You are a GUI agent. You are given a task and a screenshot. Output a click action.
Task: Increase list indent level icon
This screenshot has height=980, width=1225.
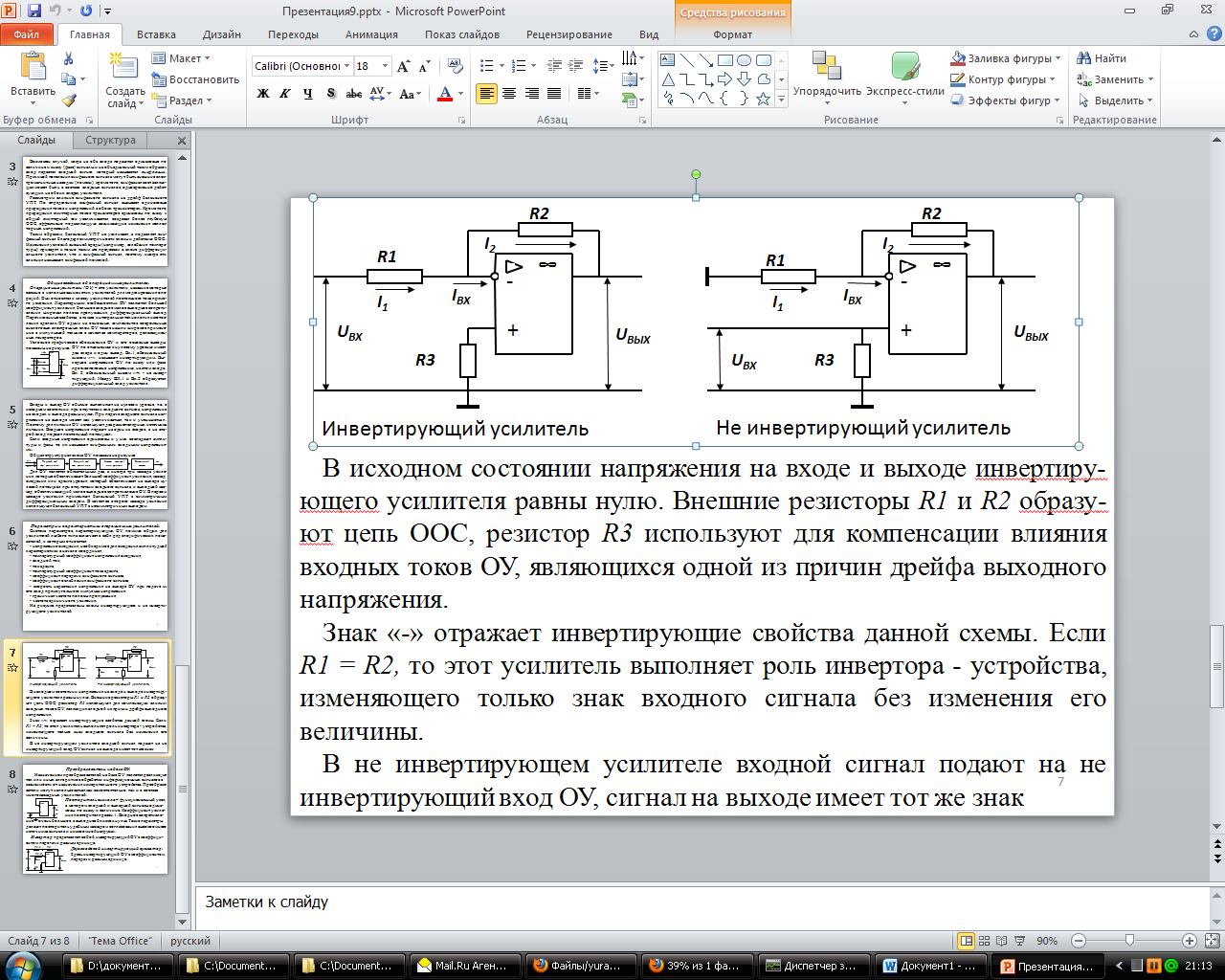(x=575, y=66)
